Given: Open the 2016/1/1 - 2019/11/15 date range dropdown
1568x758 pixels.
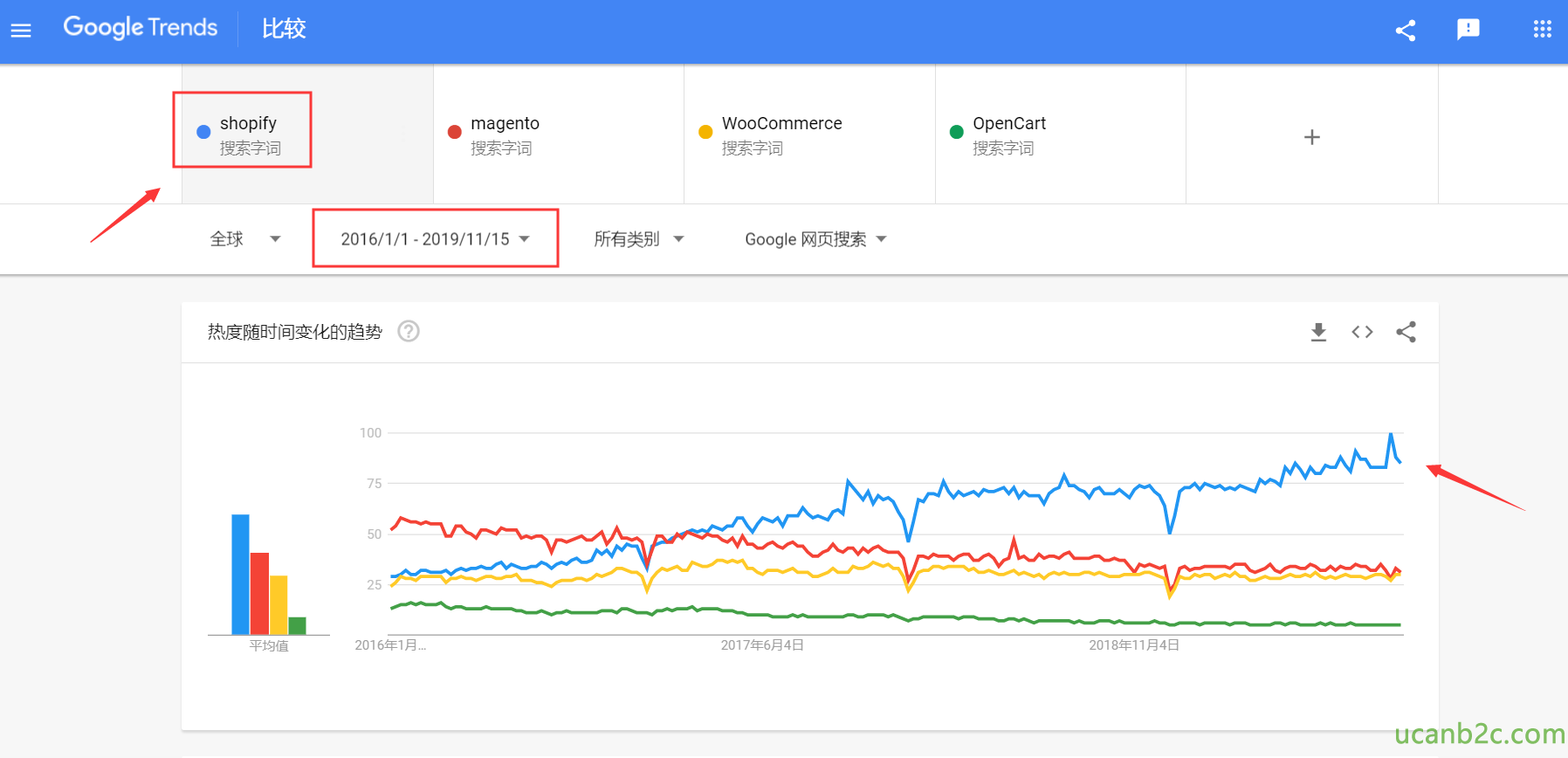Looking at the screenshot, I should tap(435, 238).
